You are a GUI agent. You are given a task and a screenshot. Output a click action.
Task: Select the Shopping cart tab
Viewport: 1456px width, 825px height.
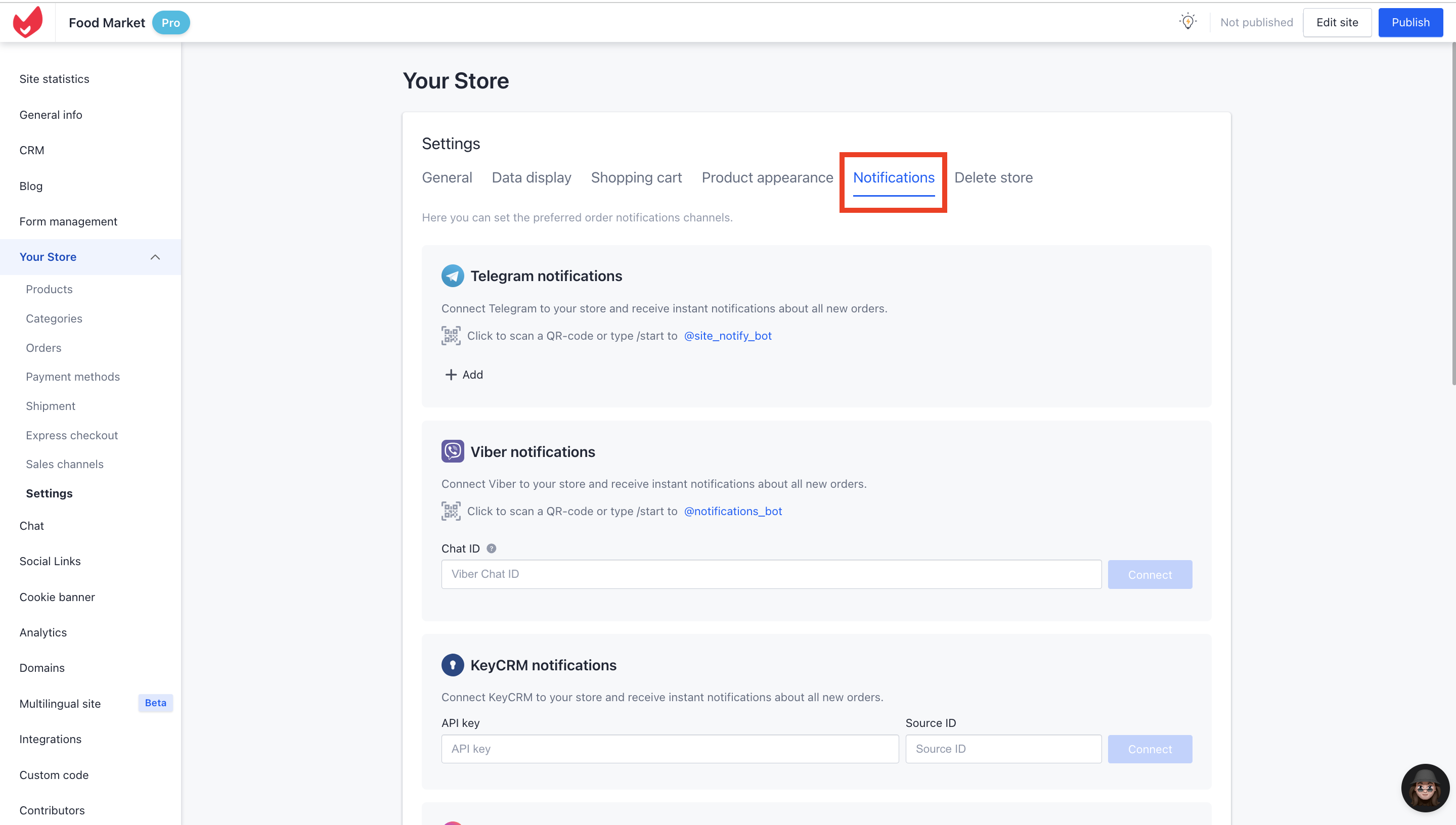coord(636,177)
